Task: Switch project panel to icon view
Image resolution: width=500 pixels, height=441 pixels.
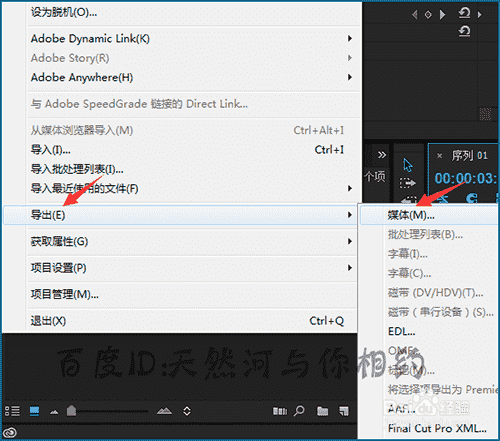Action: [x=34, y=411]
